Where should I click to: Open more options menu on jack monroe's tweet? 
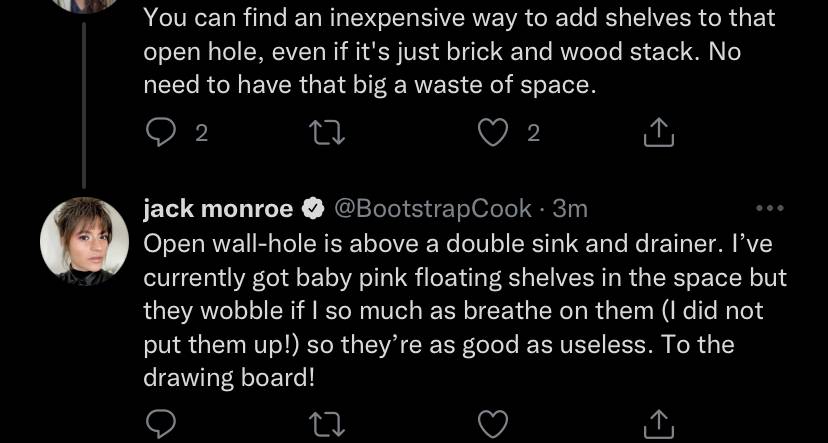(770, 209)
